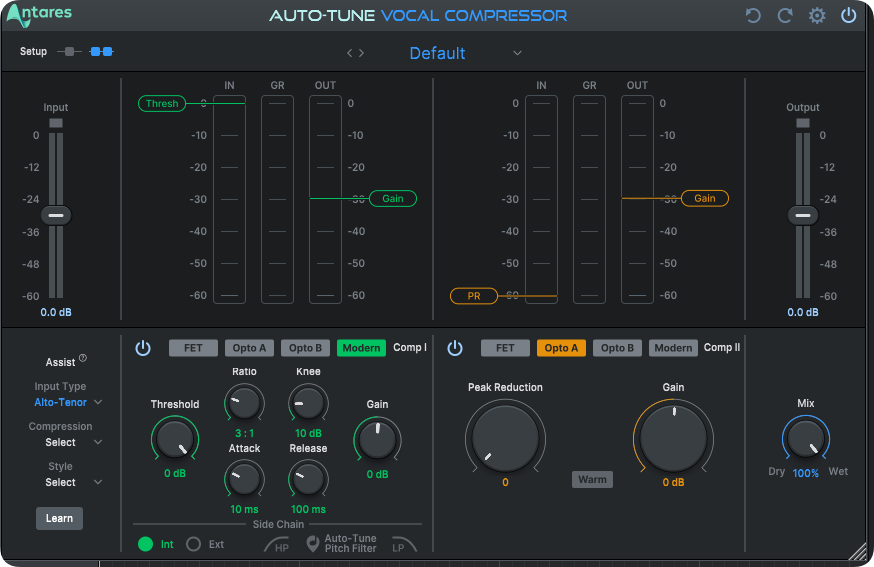Select the dual compressor setup icon

(x=101, y=52)
